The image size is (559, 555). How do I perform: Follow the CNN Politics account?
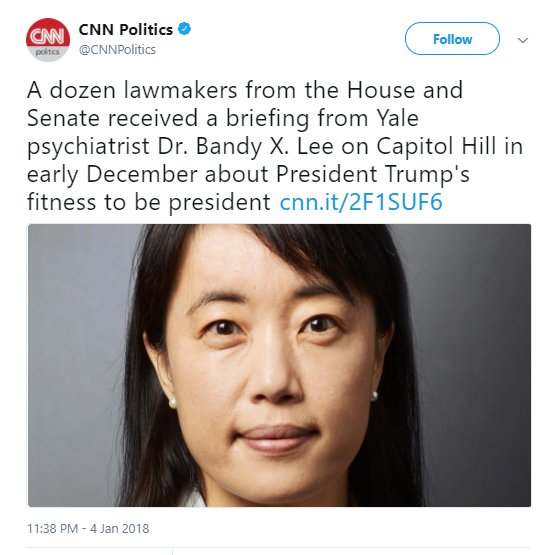[x=452, y=38]
